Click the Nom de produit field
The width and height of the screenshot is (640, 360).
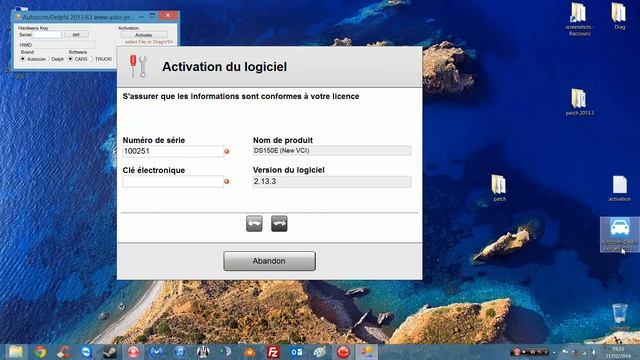332,151
